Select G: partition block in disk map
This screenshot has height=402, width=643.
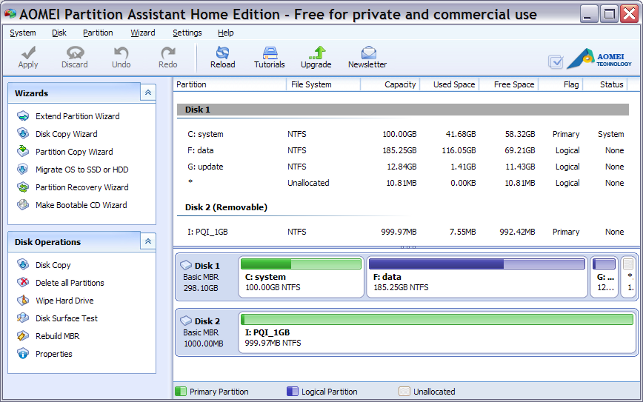pos(604,276)
